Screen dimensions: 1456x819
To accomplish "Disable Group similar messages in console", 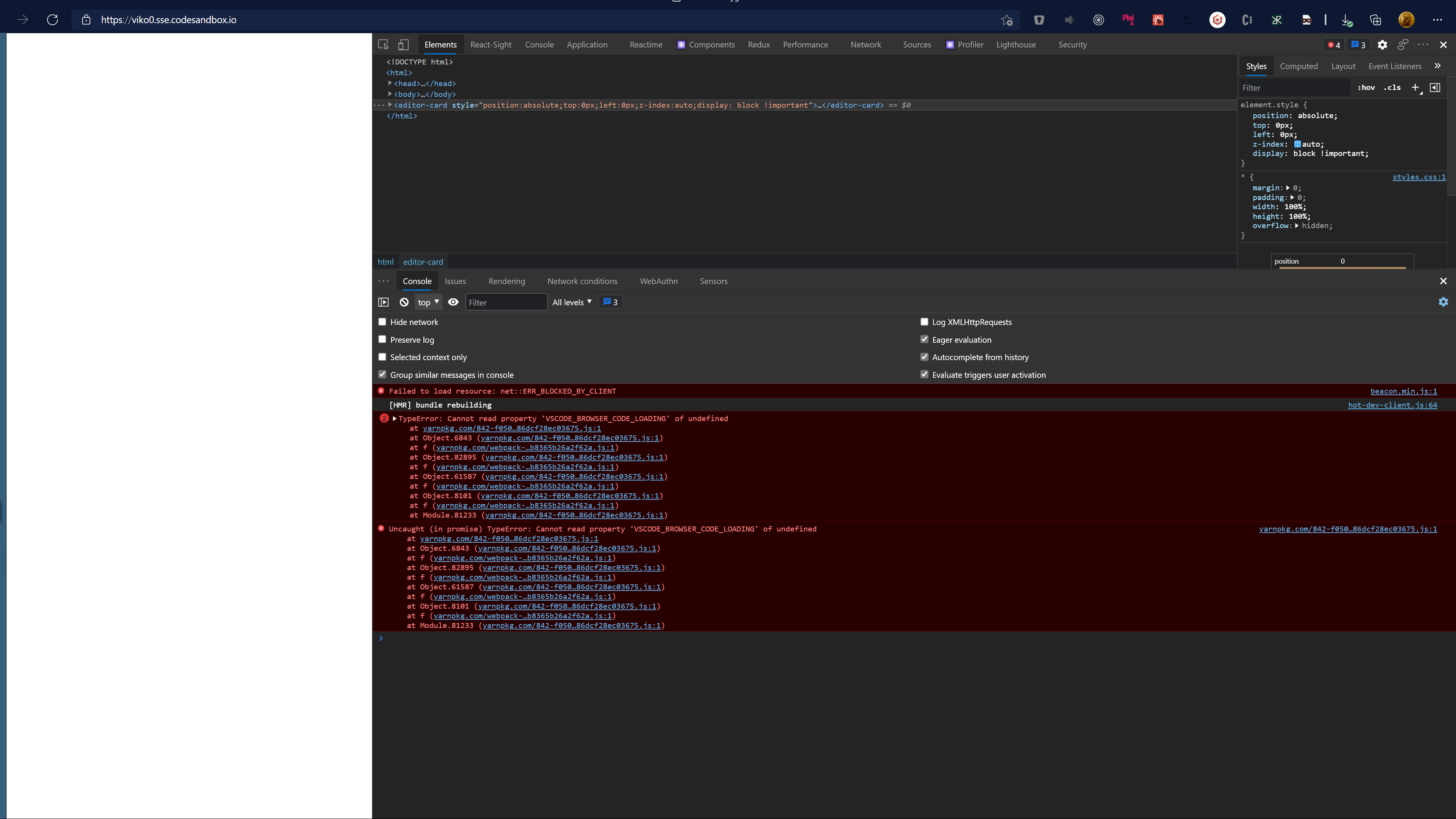I will coord(382,374).
